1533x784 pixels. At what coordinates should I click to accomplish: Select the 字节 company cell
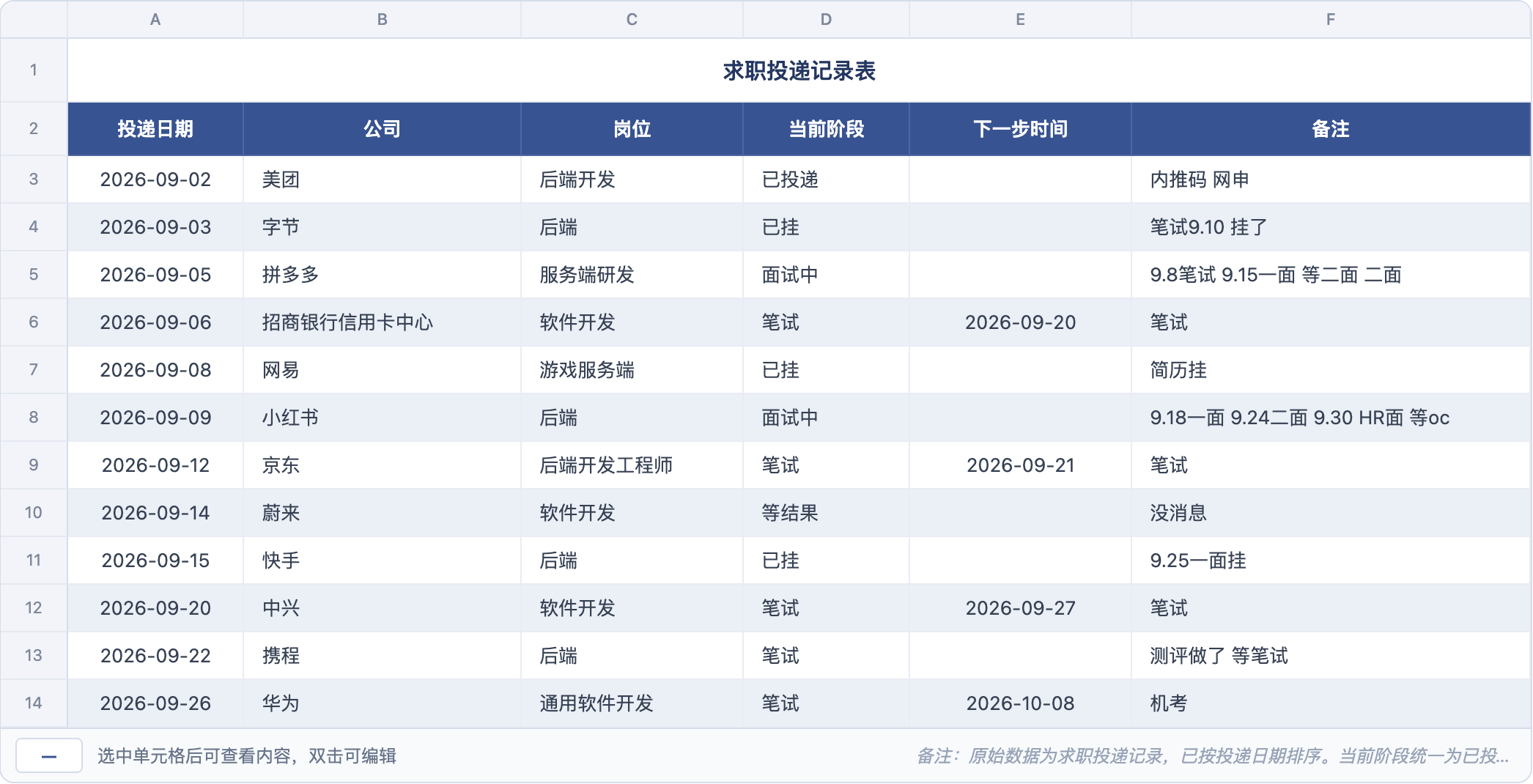point(383,227)
